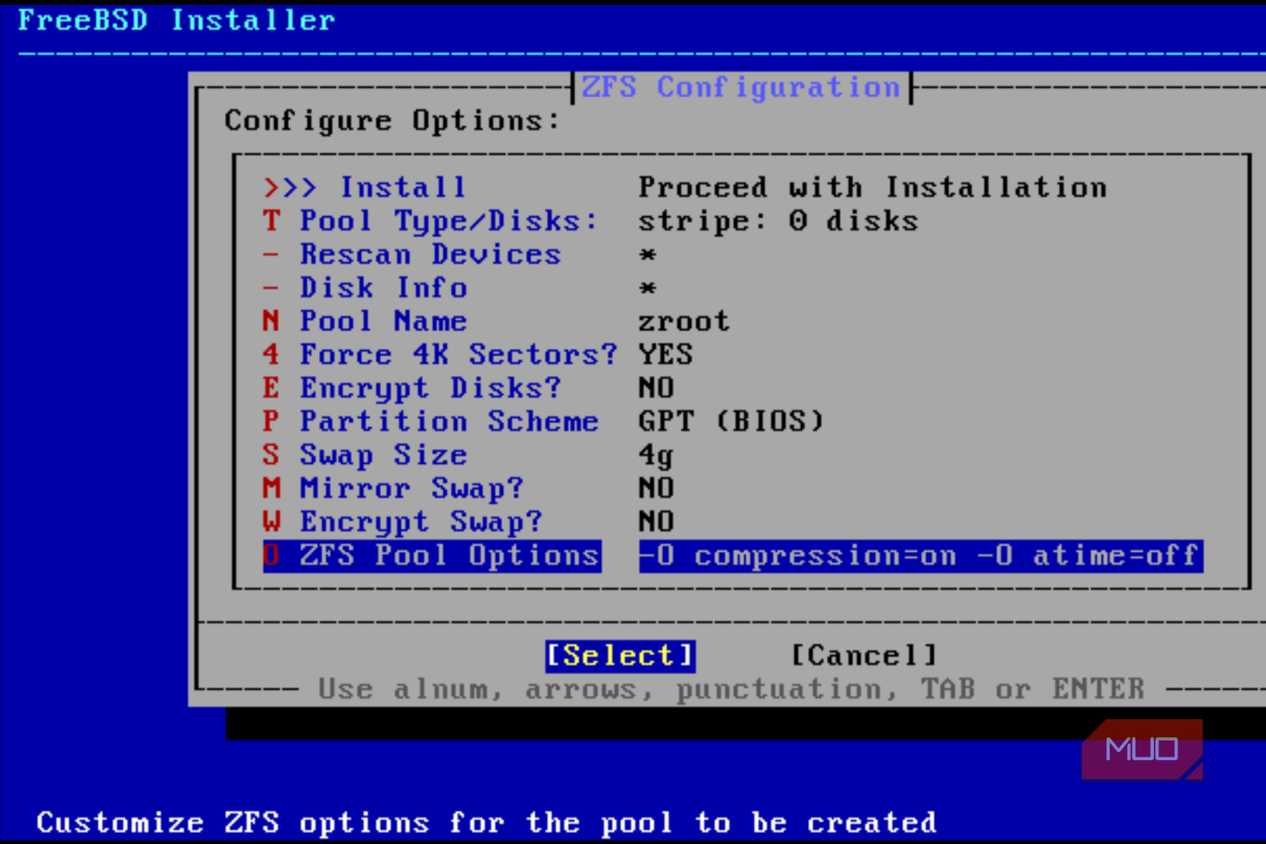Click the red T hotkey letter
The image size is (1266, 844).
click(x=272, y=220)
